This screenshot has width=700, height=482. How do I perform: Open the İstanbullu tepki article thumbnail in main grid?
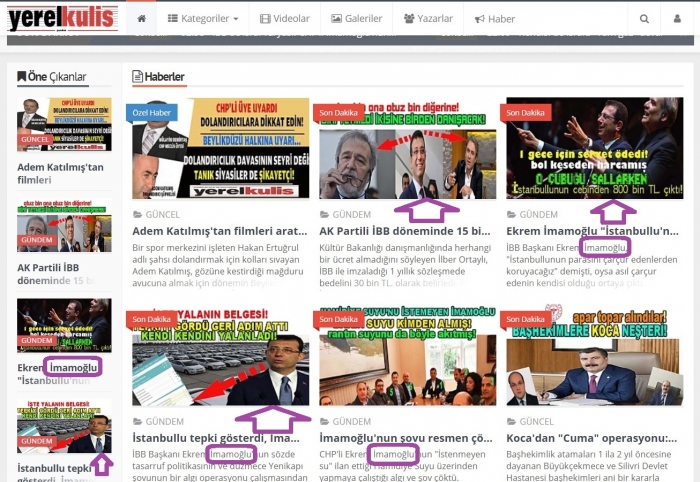pyautogui.click(x=220, y=357)
